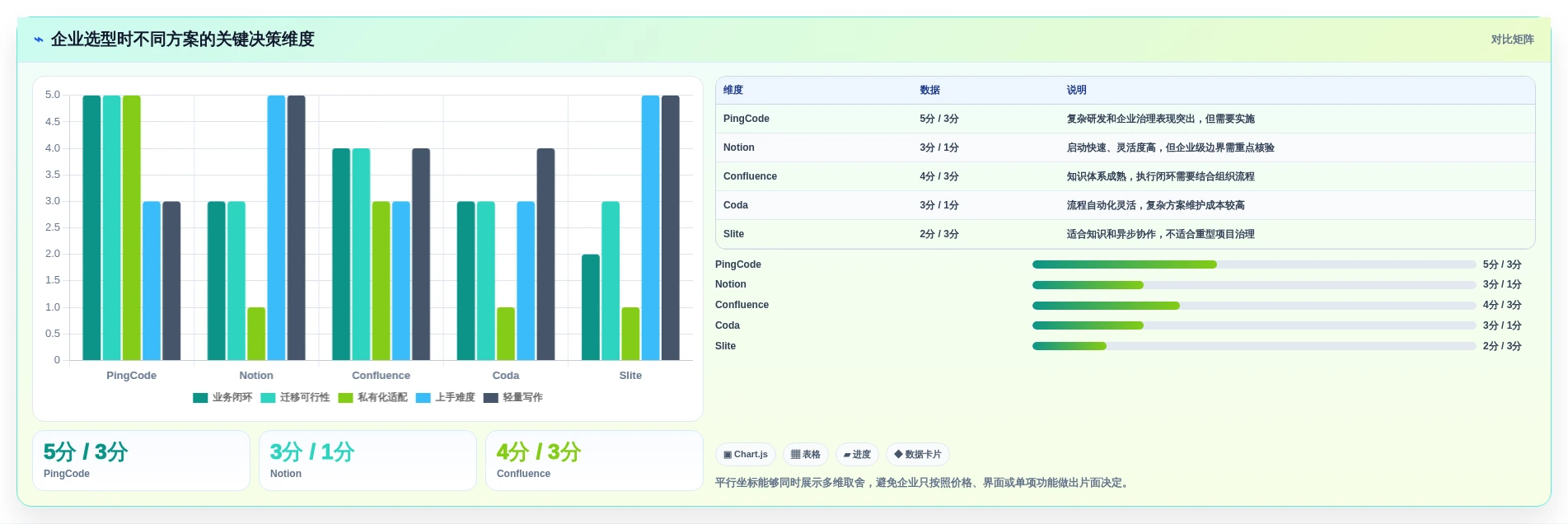
Task: Click the Coda progress bar
Action: click(x=1254, y=325)
